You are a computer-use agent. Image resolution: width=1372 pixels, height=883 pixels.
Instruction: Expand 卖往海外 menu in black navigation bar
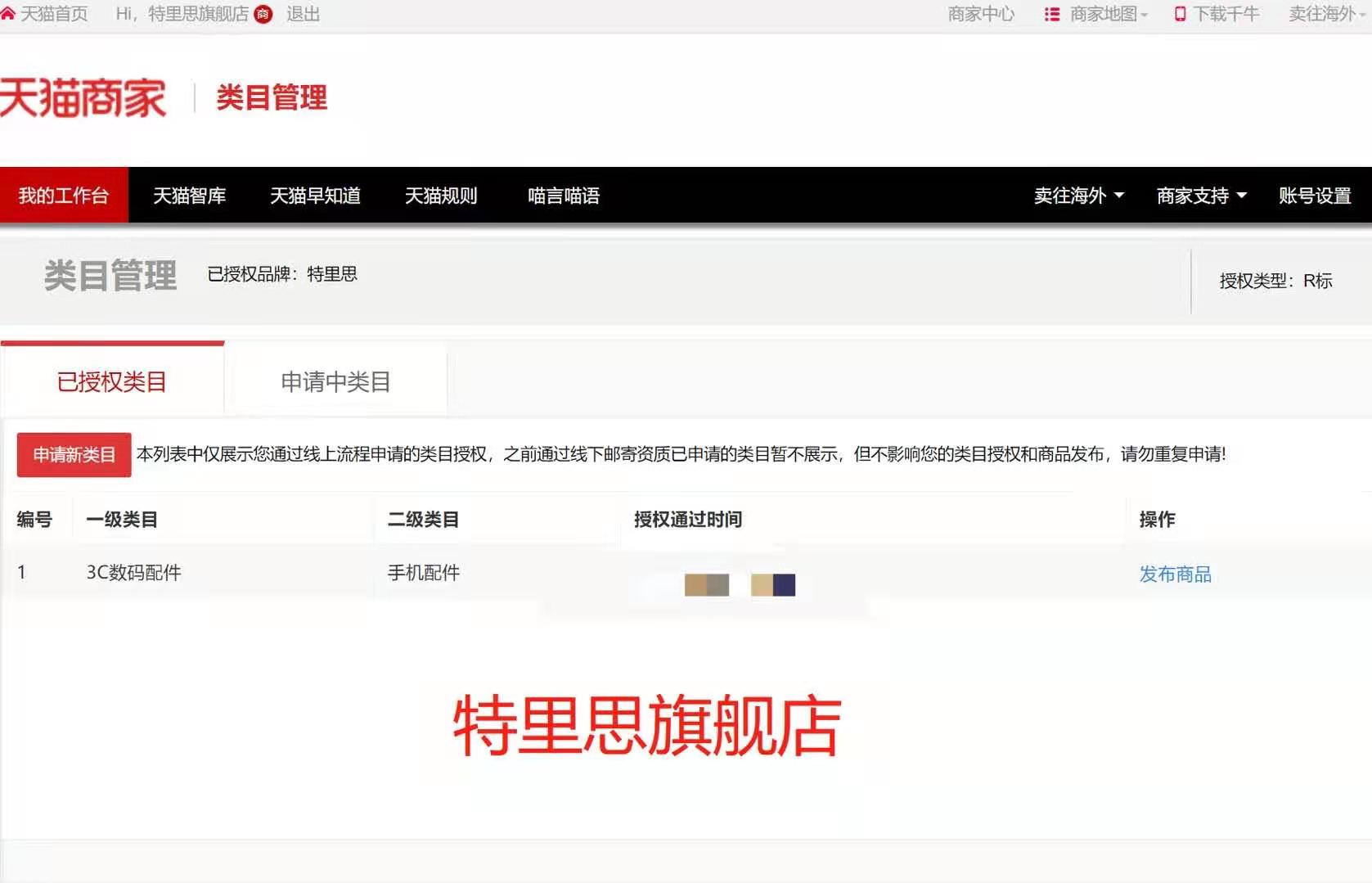coord(1078,196)
